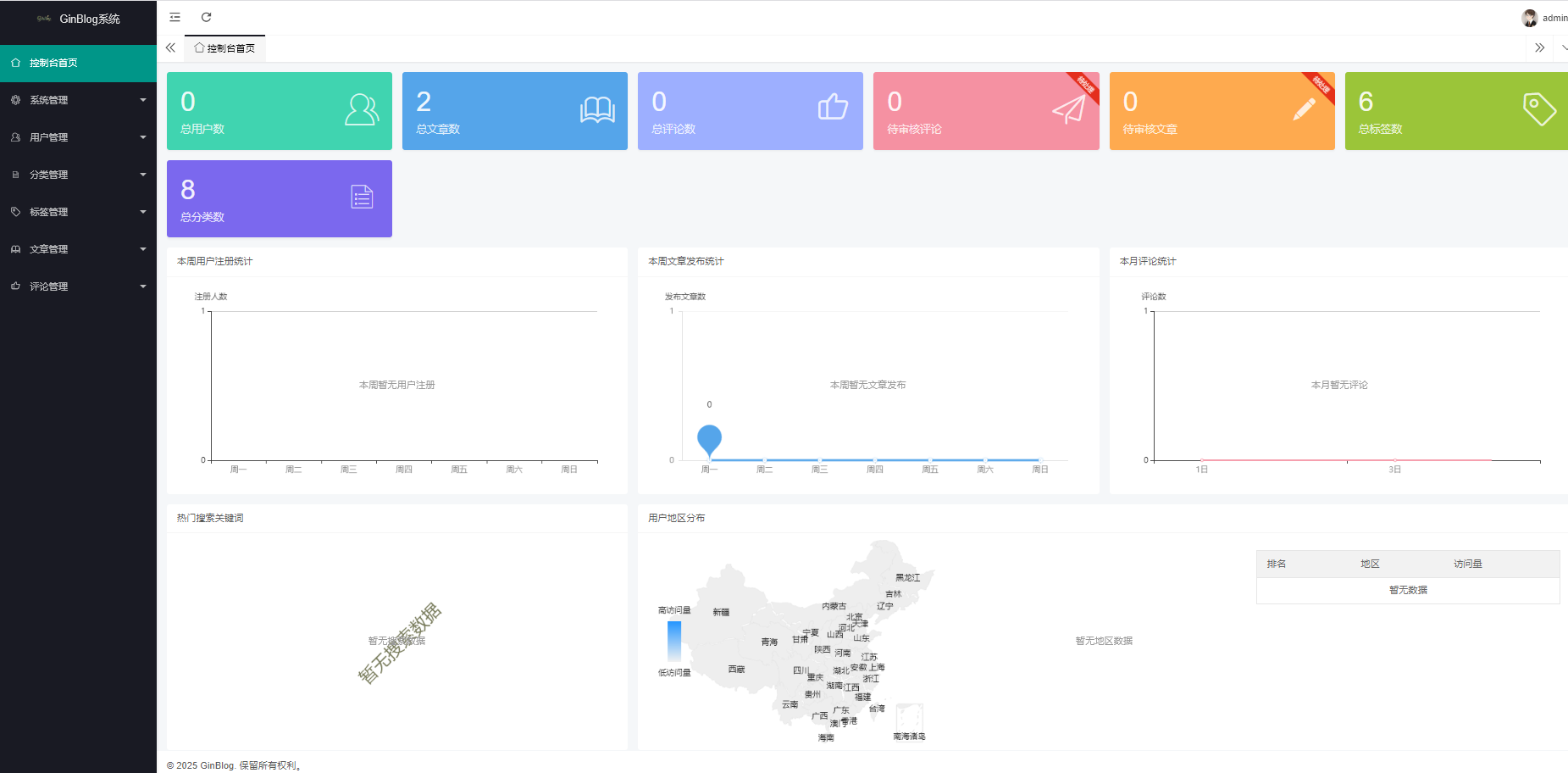Click the paper plane icon on the 待审核评论 card
This screenshot has width=1568, height=773.
coord(1068,110)
